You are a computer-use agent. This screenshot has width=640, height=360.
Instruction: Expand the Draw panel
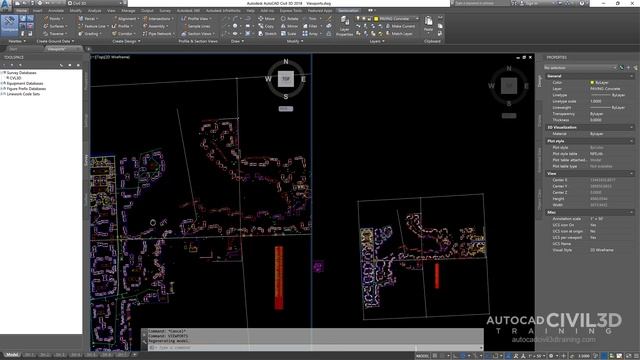point(237,41)
